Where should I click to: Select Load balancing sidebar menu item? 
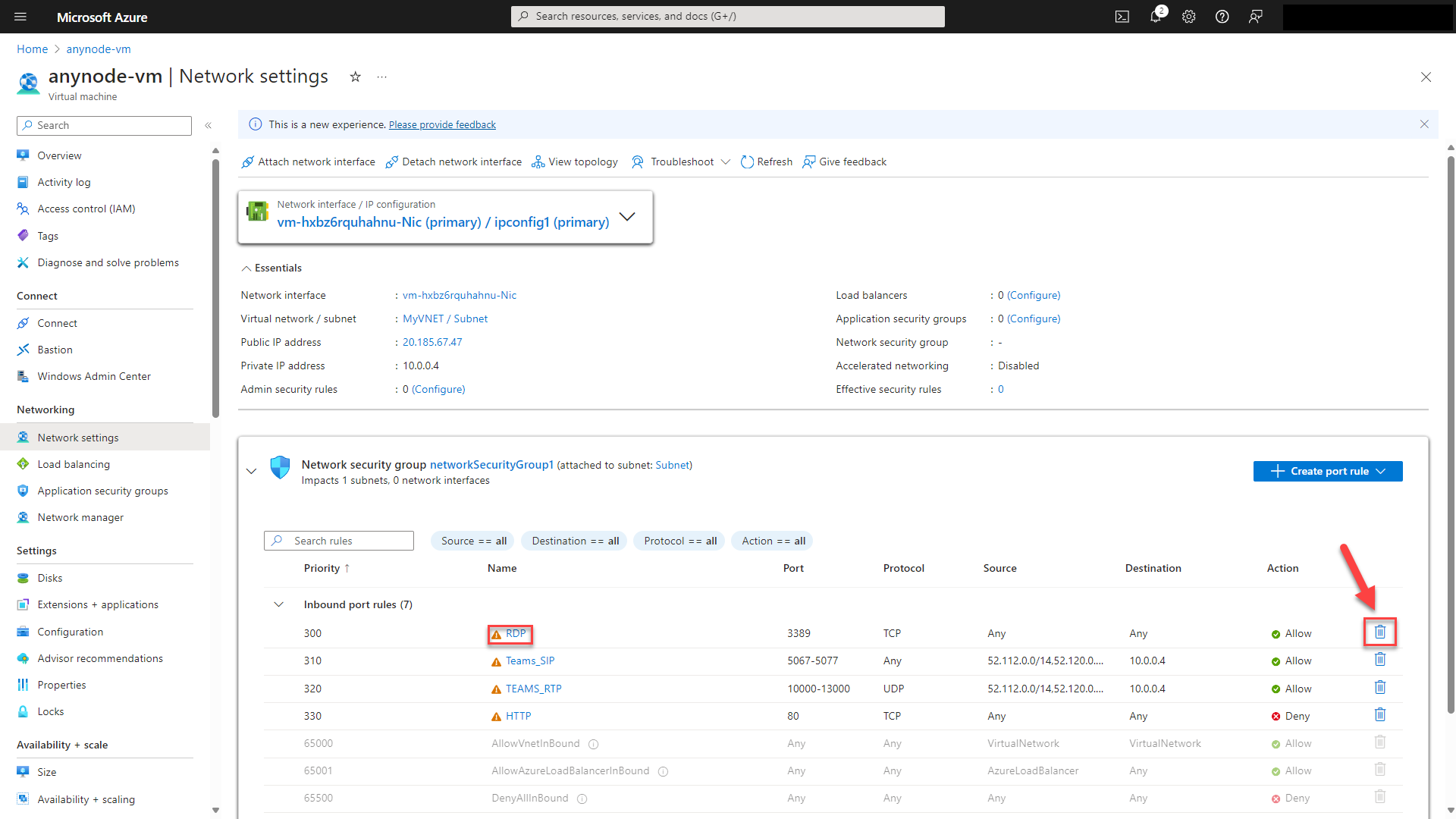point(72,464)
